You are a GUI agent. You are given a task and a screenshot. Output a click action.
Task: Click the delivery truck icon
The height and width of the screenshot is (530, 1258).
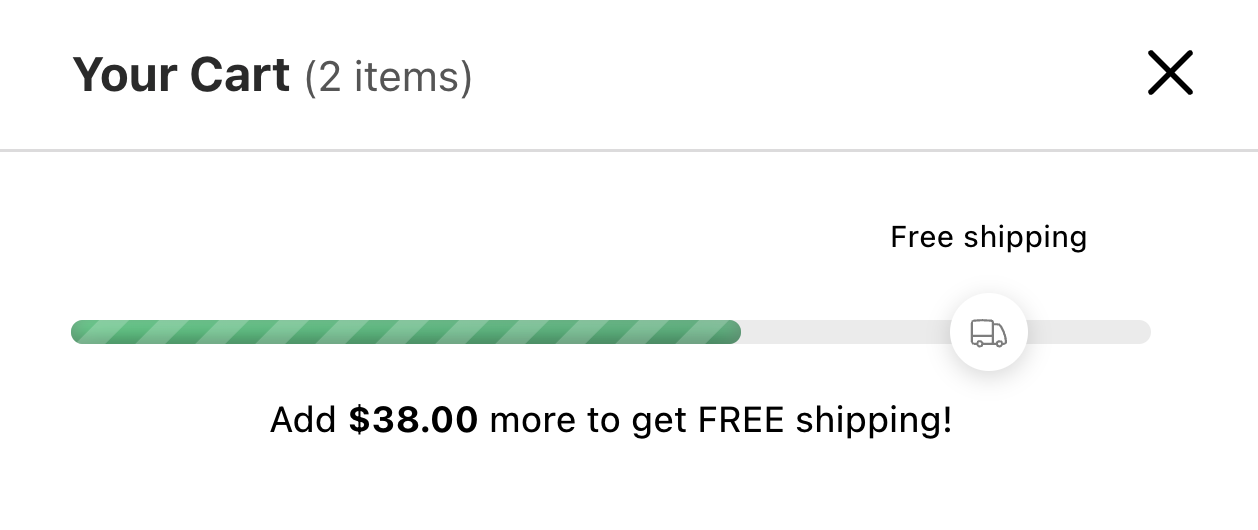pos(988,333)
